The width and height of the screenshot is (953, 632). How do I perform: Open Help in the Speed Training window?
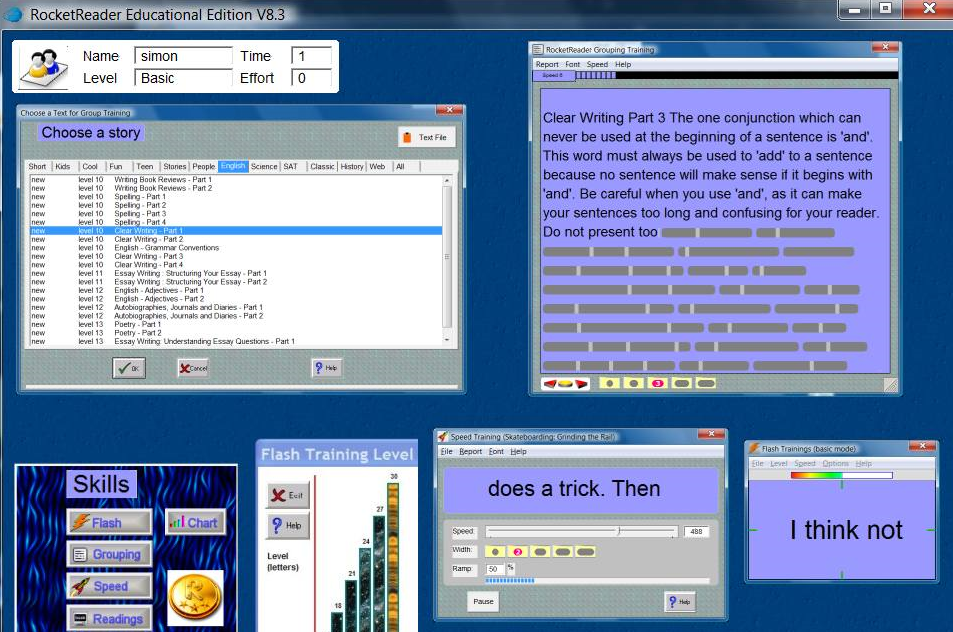(x=679, y=602)
